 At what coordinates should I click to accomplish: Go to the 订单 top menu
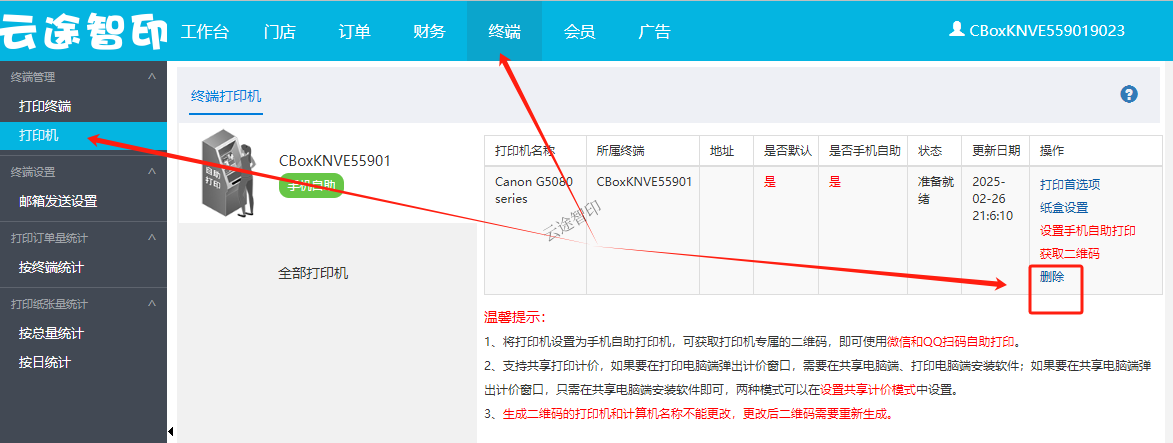point(354,32)
